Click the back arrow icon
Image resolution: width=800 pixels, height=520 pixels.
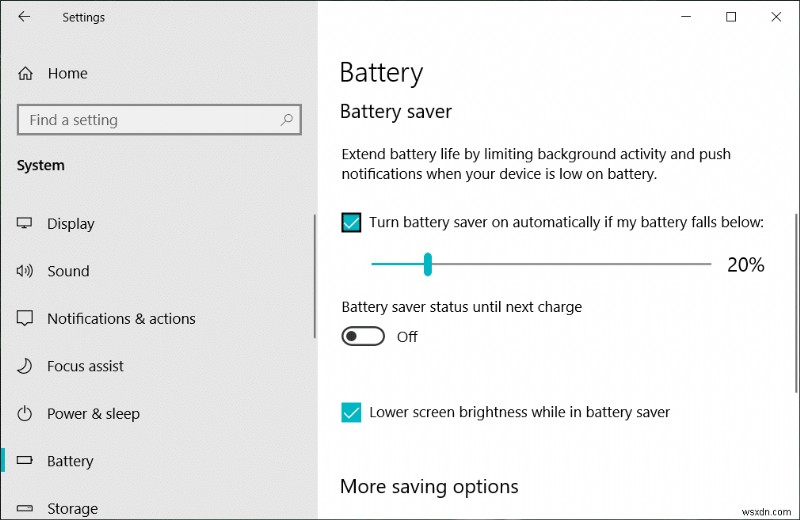tap(24, 17)
